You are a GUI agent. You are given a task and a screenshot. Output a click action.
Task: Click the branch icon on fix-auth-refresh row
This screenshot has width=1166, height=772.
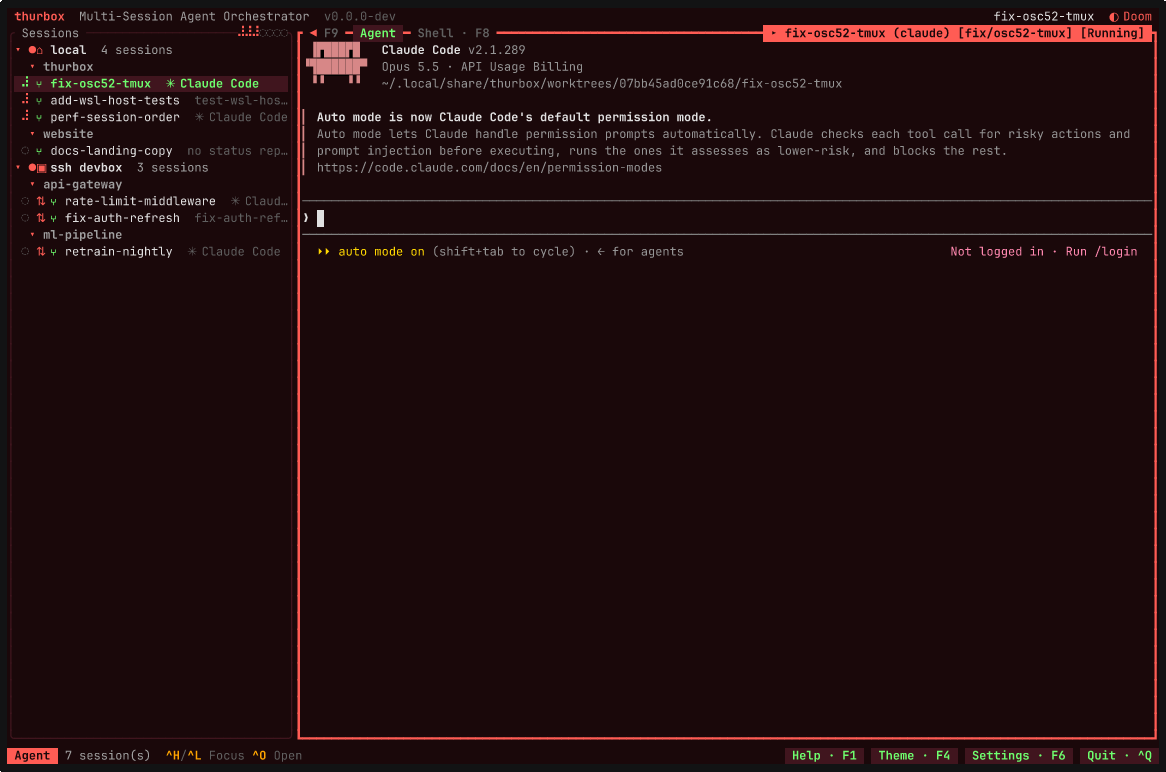54,219
